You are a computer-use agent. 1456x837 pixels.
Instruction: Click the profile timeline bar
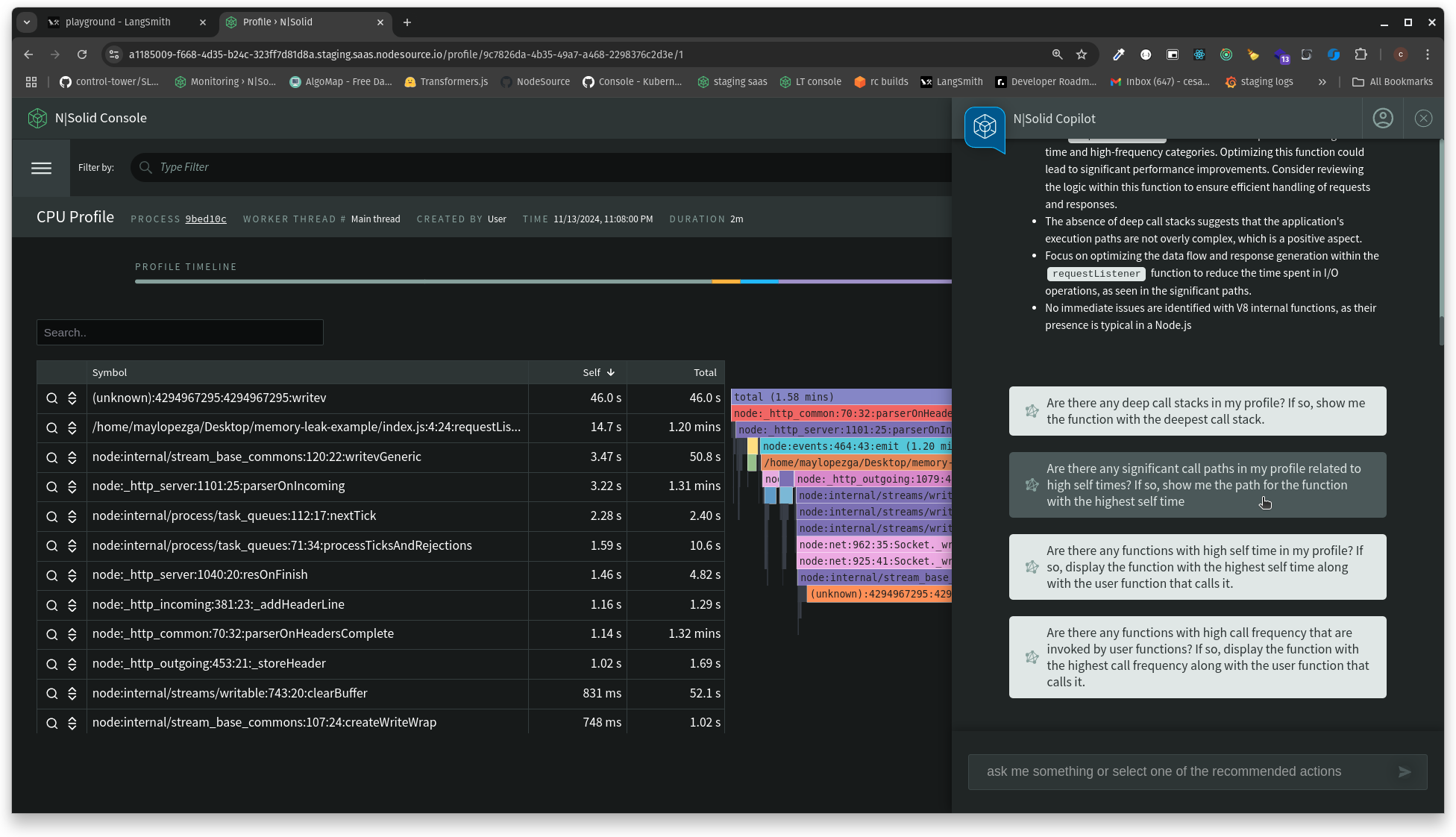[x=543, y=281]
